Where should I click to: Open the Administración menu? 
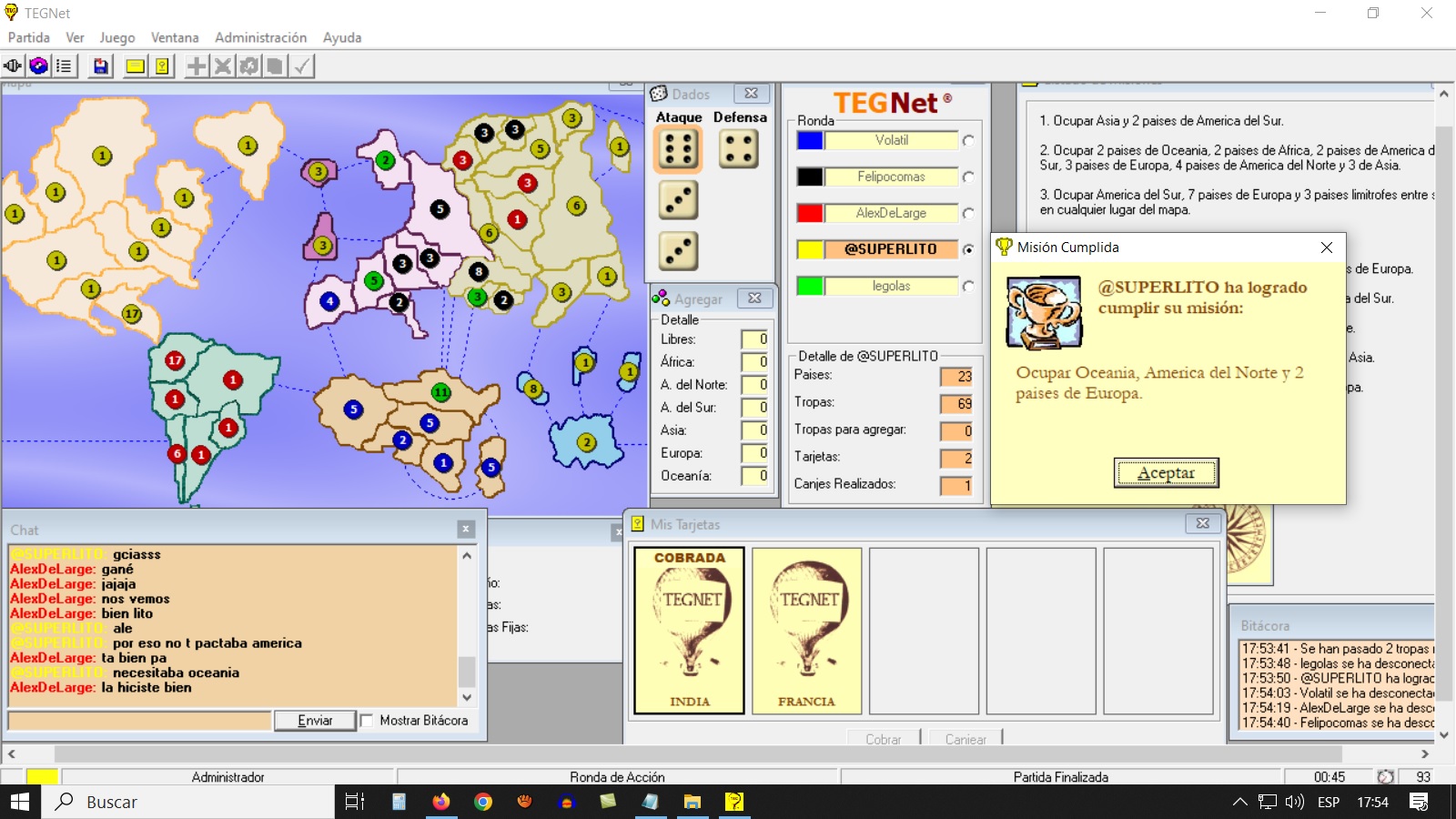click(x=260, y=37)
